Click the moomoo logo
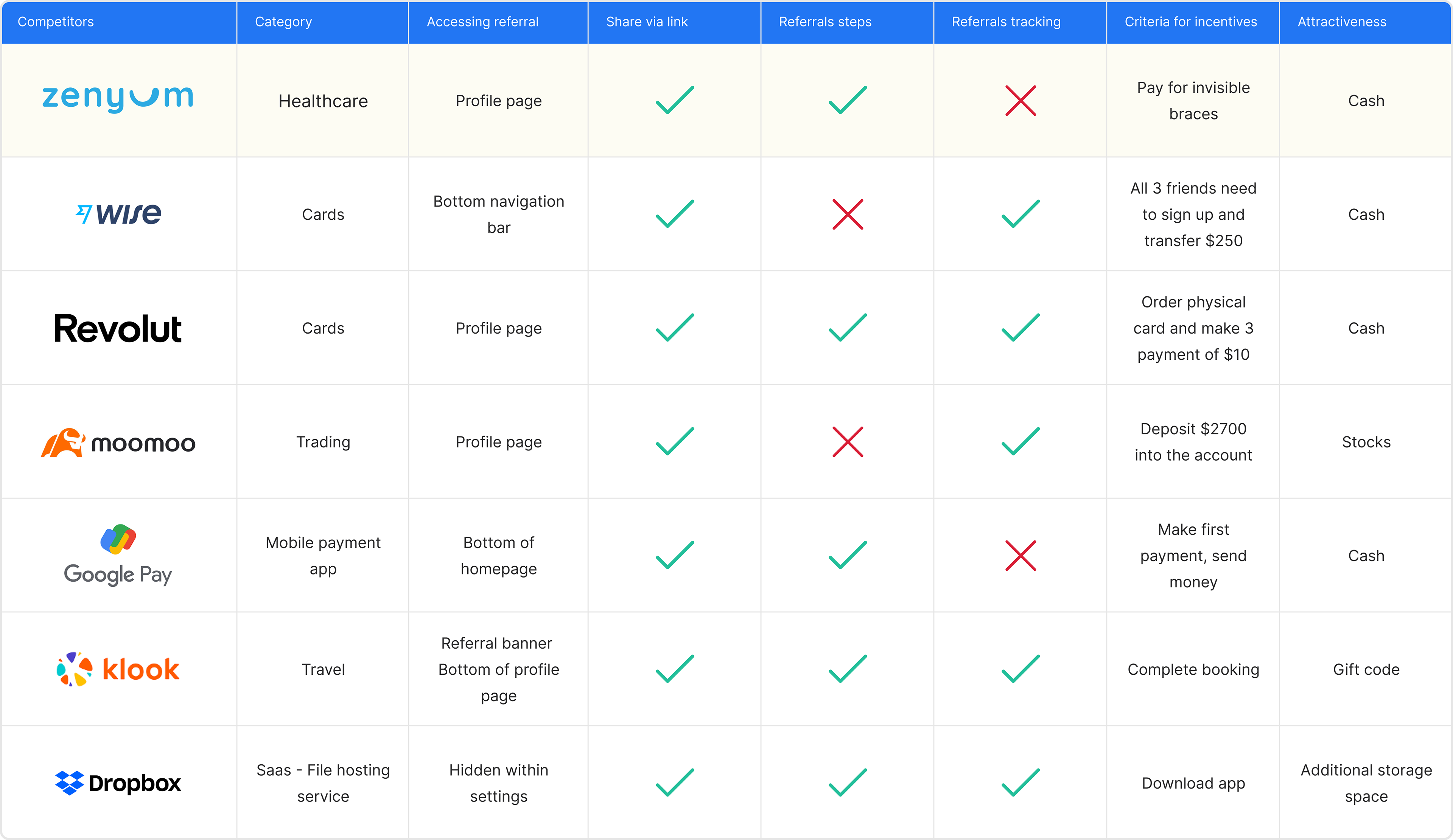1453x840 pixels. pos(118,443)
